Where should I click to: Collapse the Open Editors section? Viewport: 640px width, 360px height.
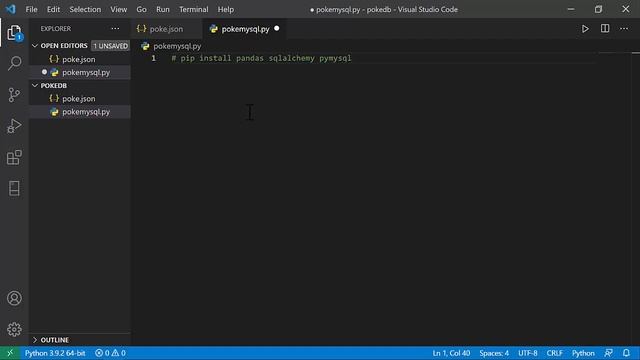35,46
